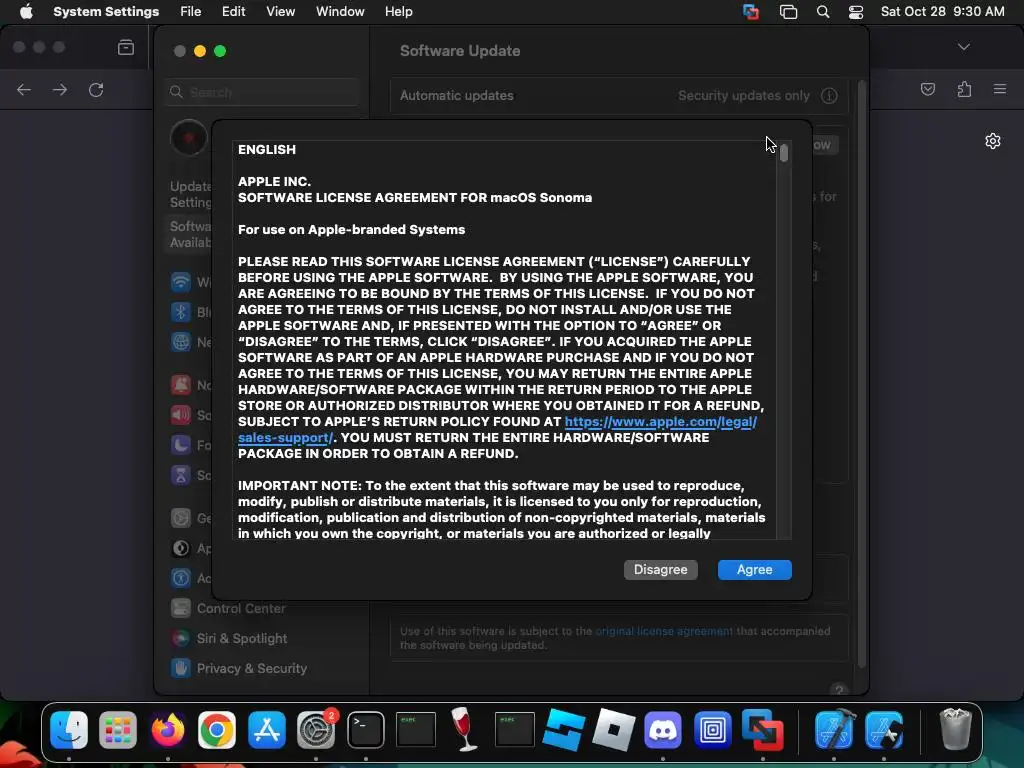Open the original license agreement link
The image size is (1024, 768).
664,631
